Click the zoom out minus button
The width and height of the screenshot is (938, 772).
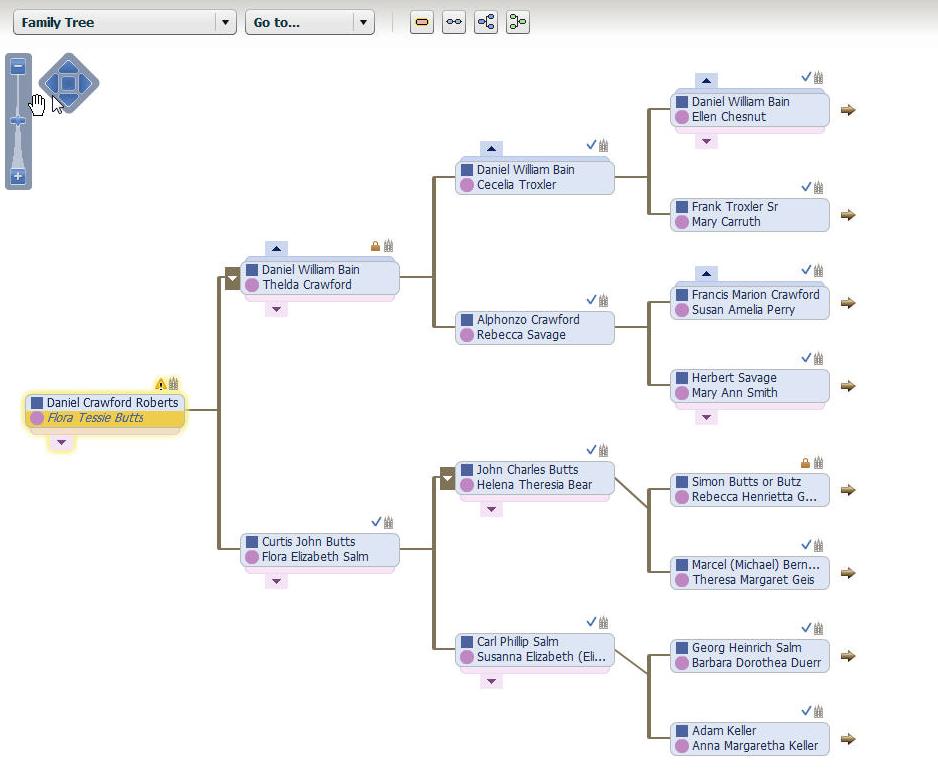point(18,67)
